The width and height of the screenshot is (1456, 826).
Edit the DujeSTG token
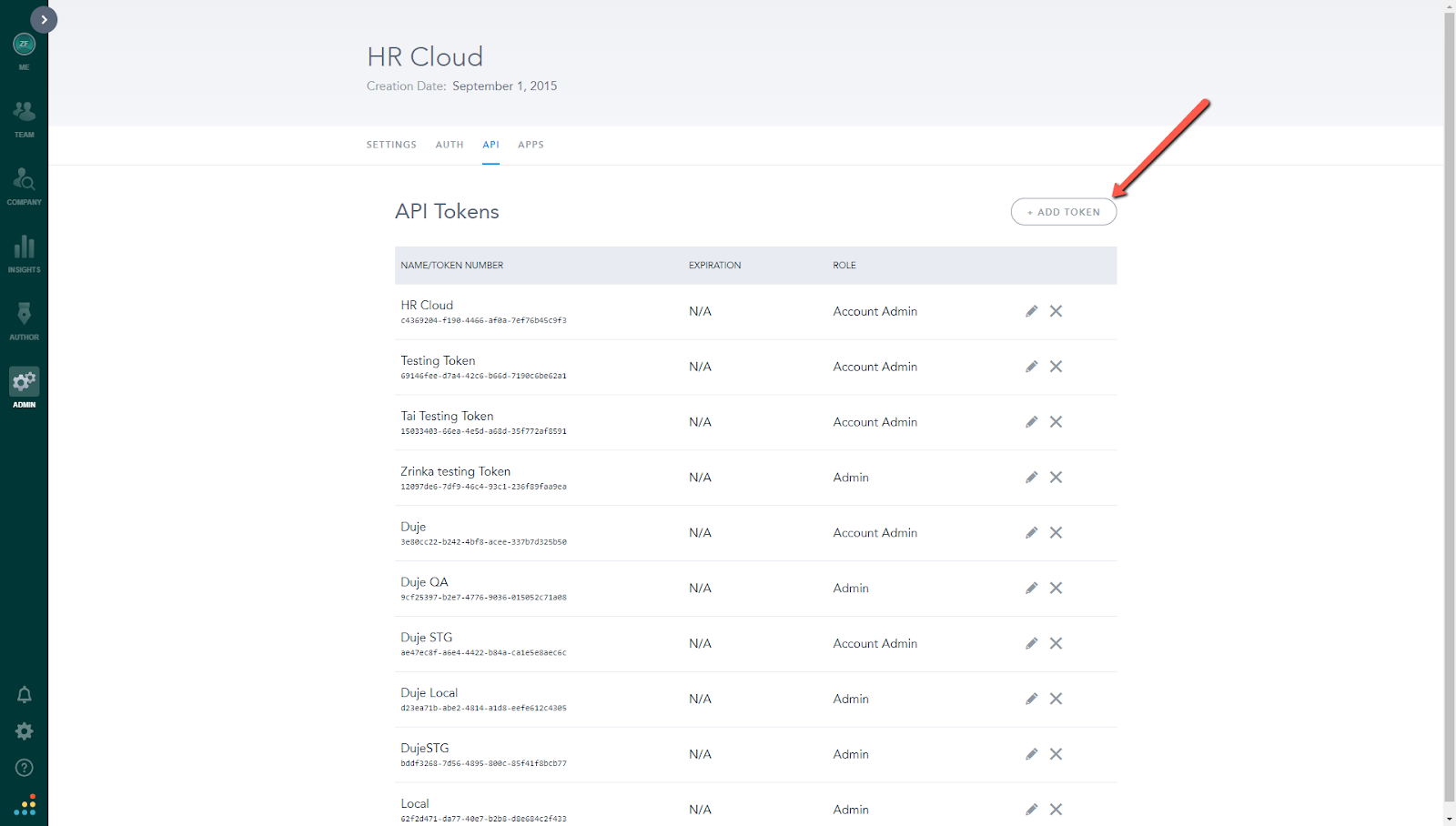coord(1031,755)
